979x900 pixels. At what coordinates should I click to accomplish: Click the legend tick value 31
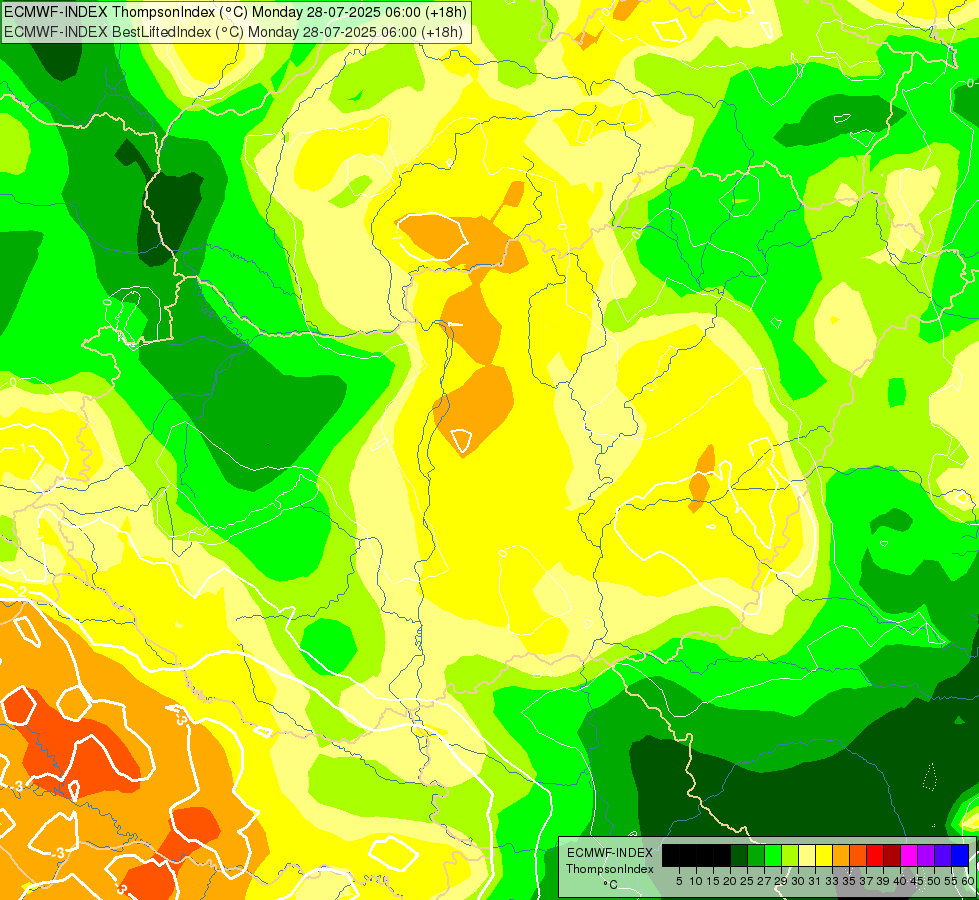pos(815,881)
